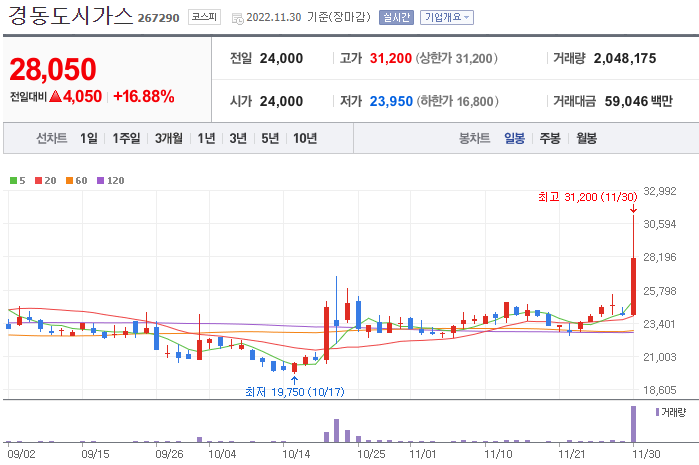Click the 선차트 line chart label
699x465 pixels.
[x=52, y=139]
